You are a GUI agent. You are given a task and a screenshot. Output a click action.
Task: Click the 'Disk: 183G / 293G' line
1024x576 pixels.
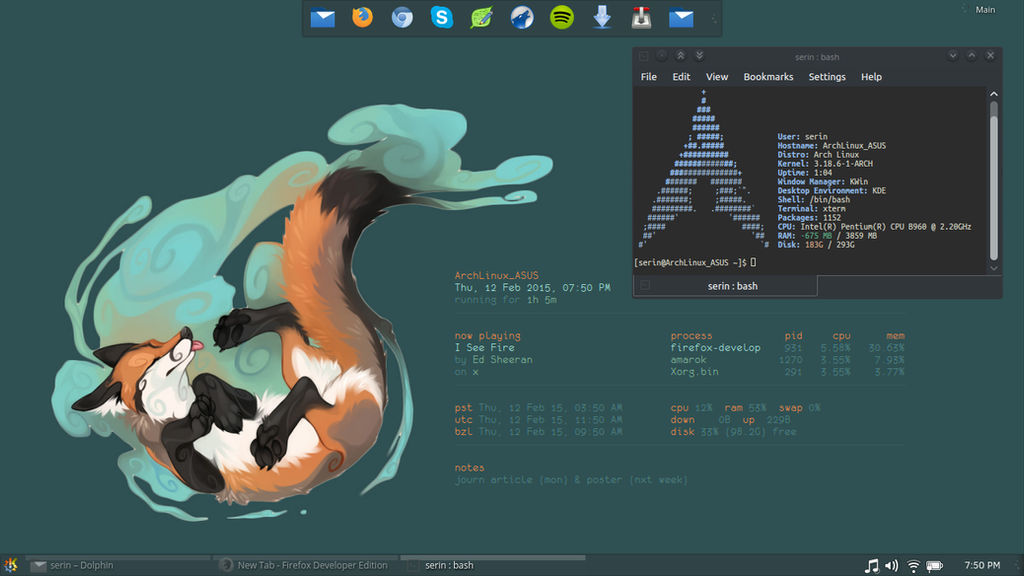(x=816, y=245)
